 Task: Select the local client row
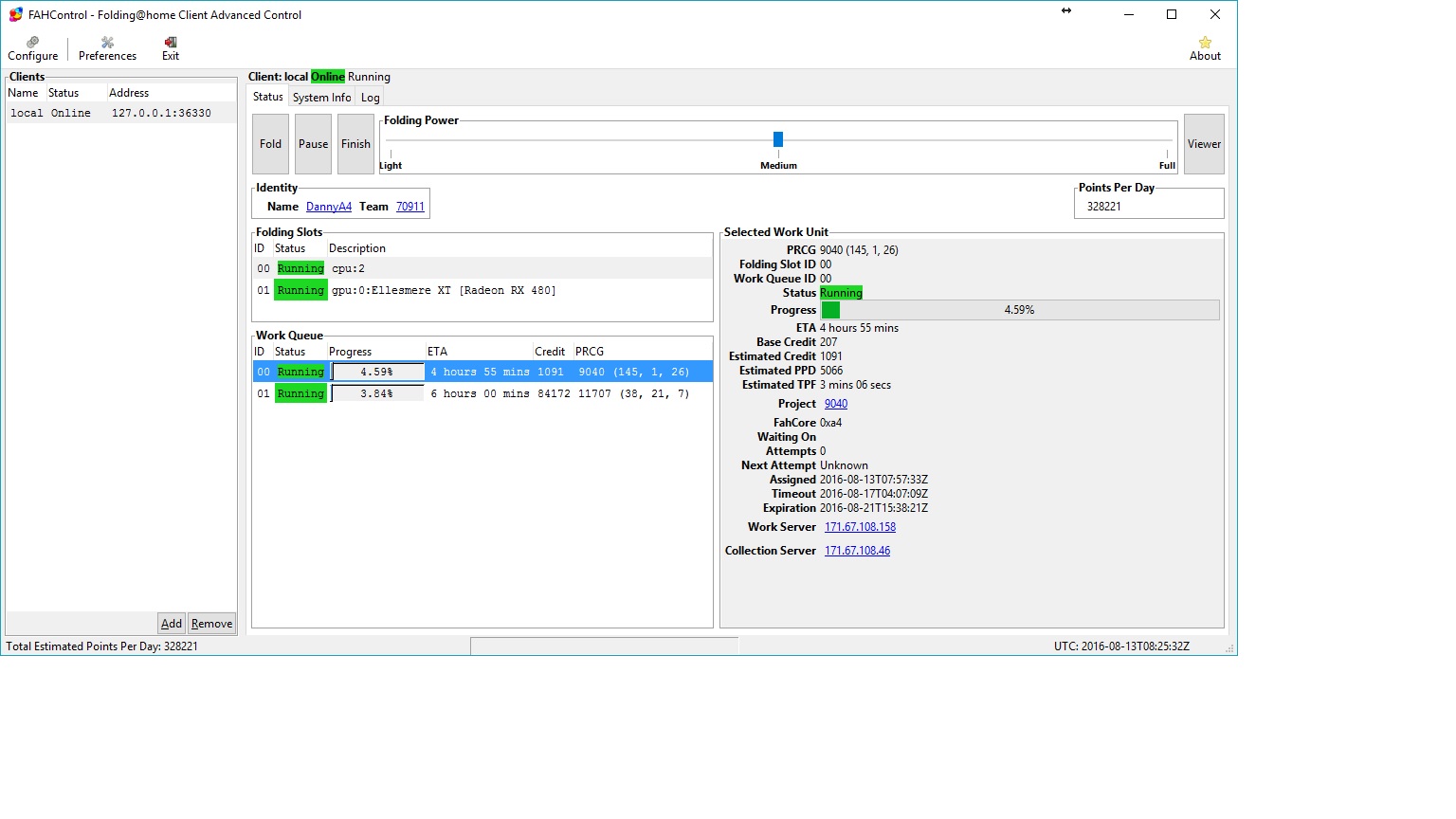click(120, 113)
